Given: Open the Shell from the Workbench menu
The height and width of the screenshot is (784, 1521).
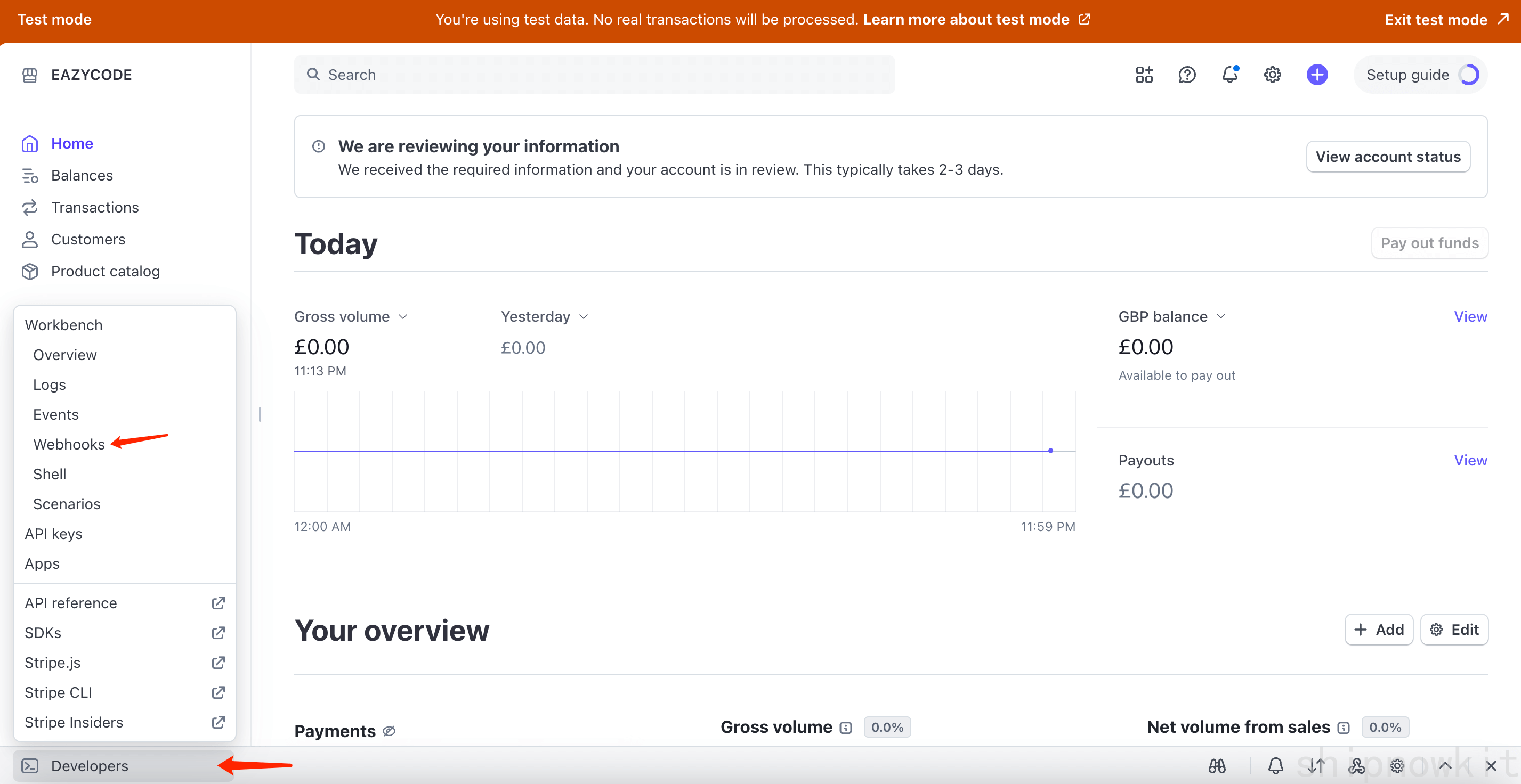Looking at the screenshot, I should (50, 473).
